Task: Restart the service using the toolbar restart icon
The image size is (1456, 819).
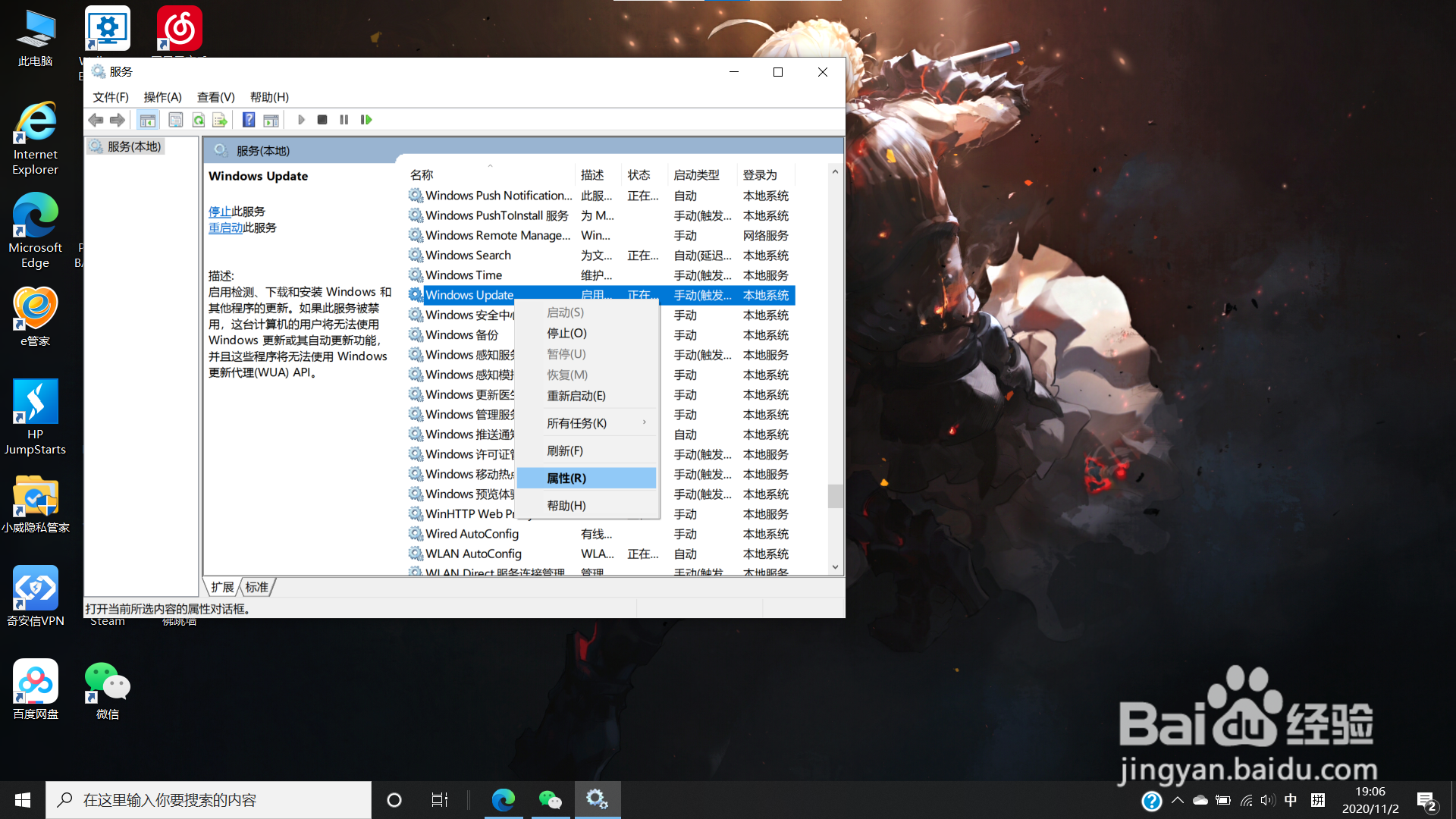Action: (x=366, y=119)
